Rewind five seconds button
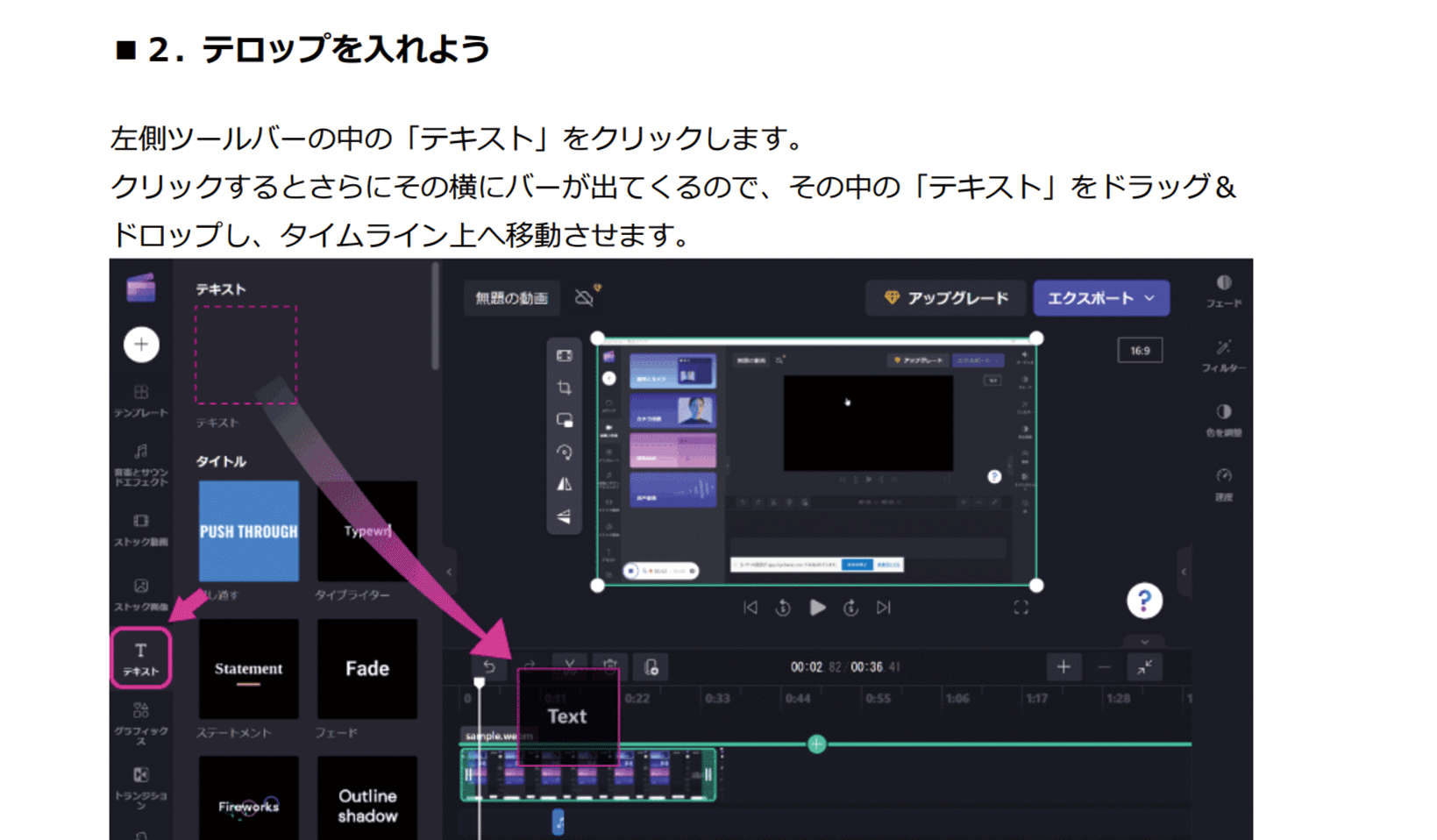Viewport: 1437px width, 840px height. point(783,608)
